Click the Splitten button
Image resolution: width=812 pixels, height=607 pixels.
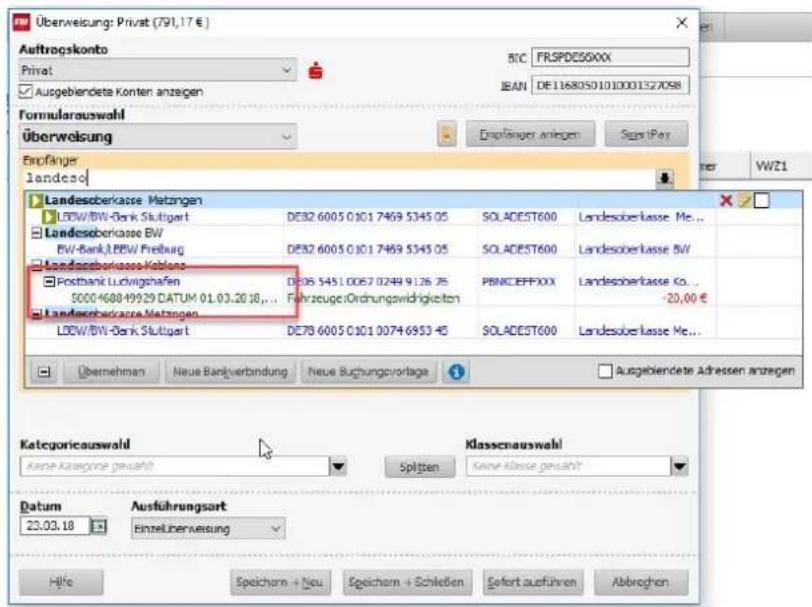[419, 467]
